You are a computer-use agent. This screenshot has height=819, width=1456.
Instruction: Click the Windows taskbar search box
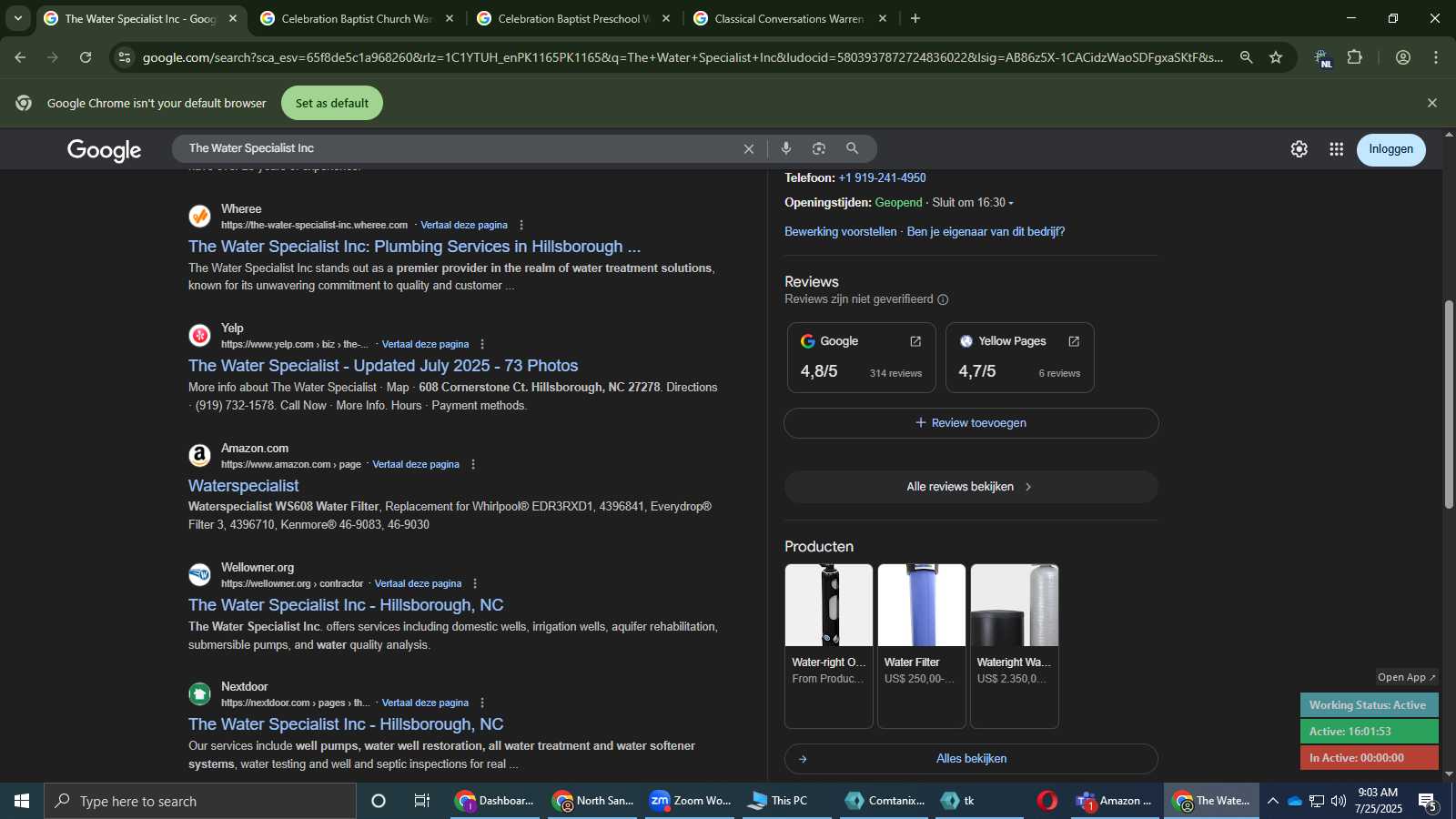[x=200, y=801]
